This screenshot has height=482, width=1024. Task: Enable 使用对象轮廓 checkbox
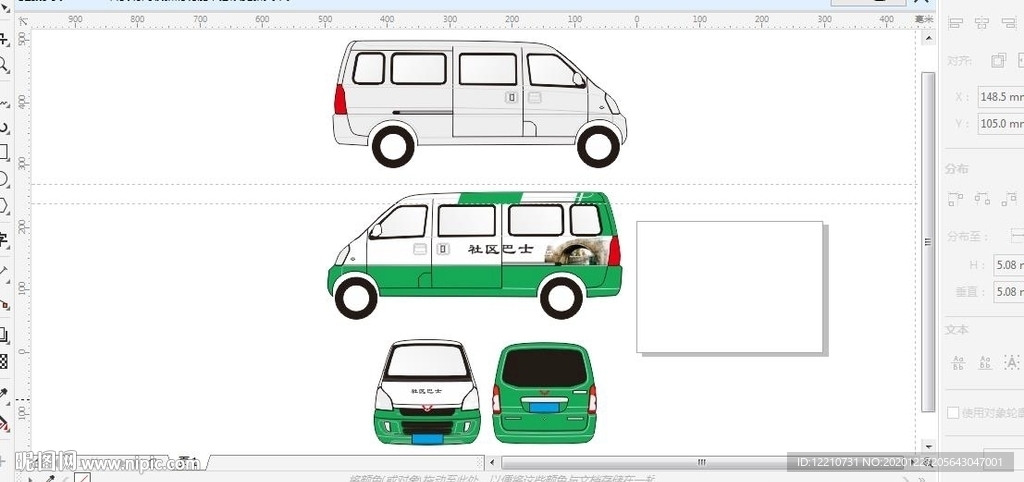click(953, 413)
